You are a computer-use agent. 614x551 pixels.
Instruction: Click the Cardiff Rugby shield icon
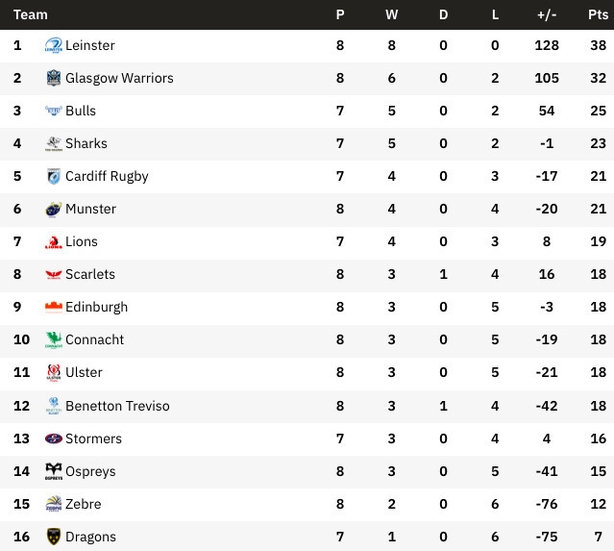pyautogui.click(x=53, y=176)
